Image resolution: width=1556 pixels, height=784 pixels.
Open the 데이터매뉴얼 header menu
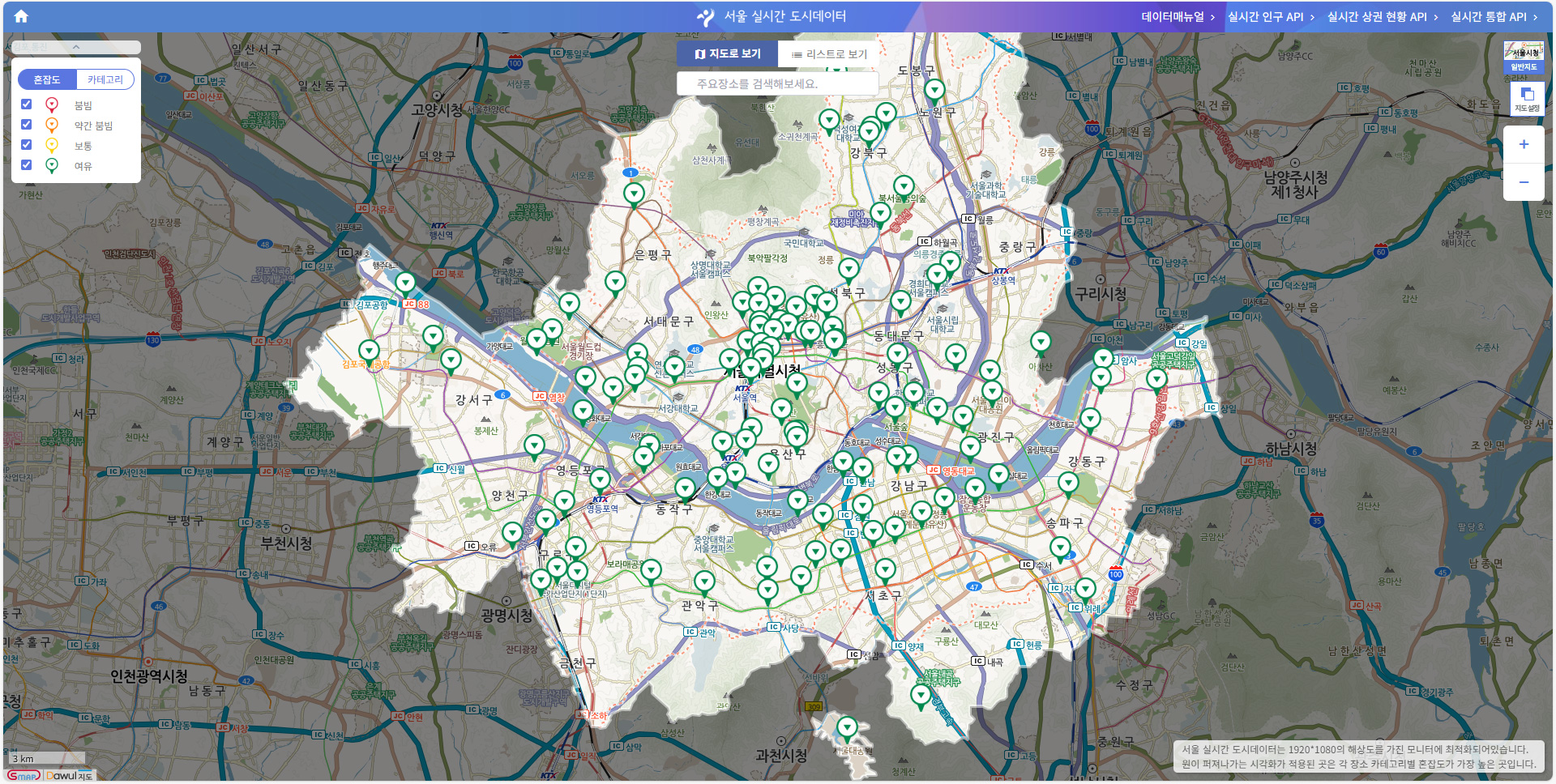pyautogui.click(x=1178, y=16)
